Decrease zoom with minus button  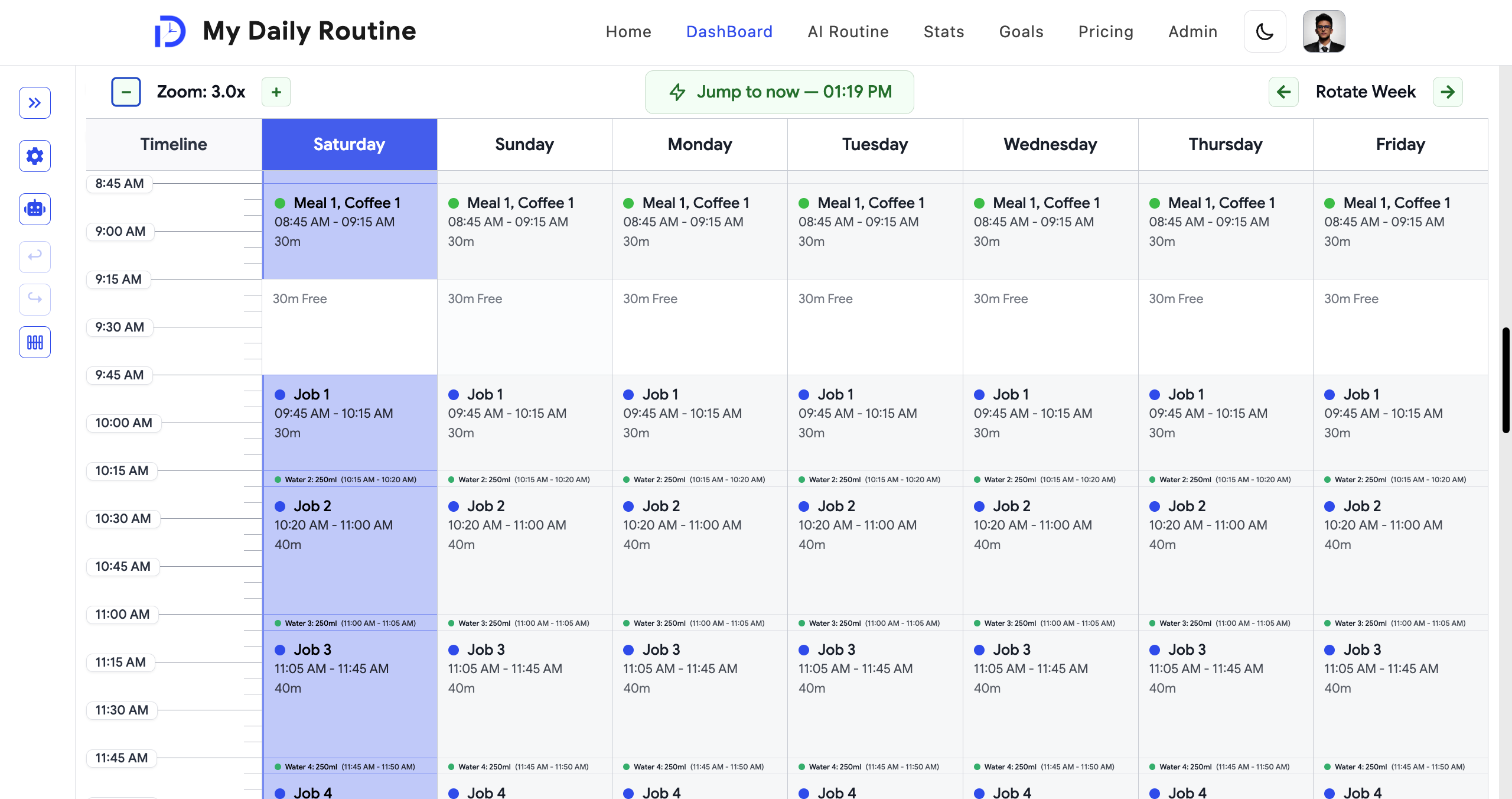click(x=126, y=92)
